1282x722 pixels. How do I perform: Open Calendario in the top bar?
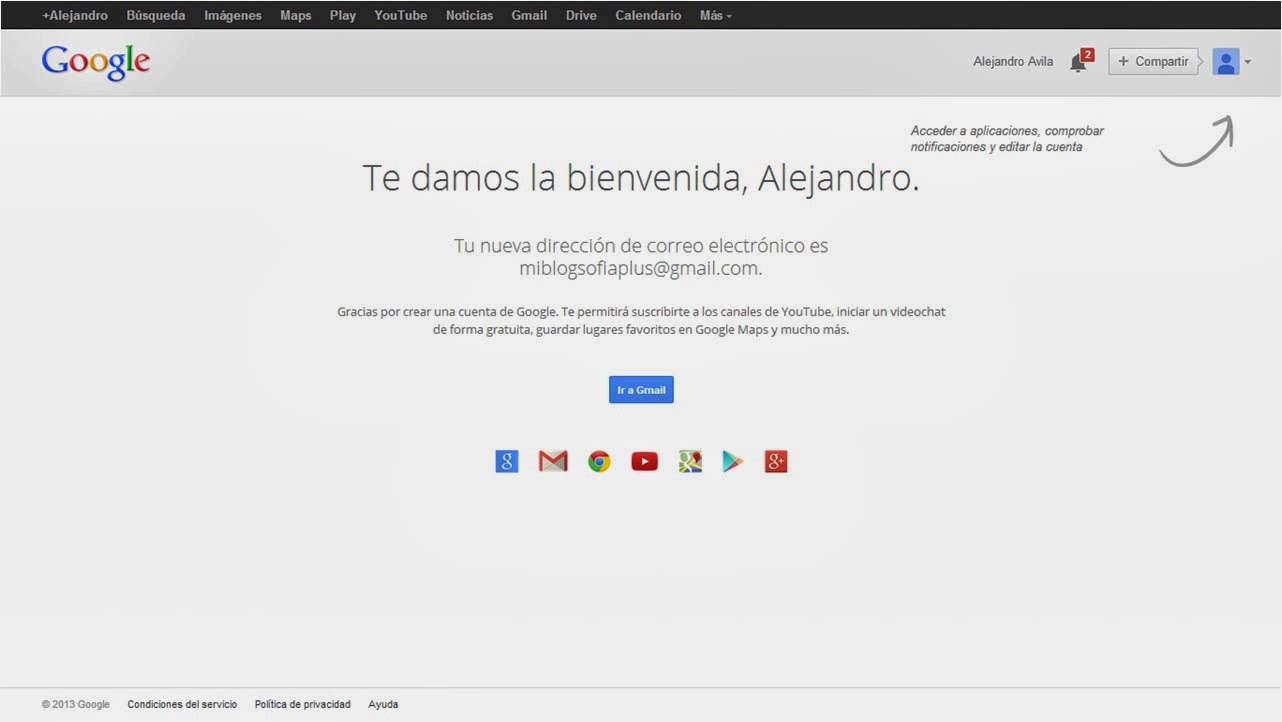tap(648, 16)
